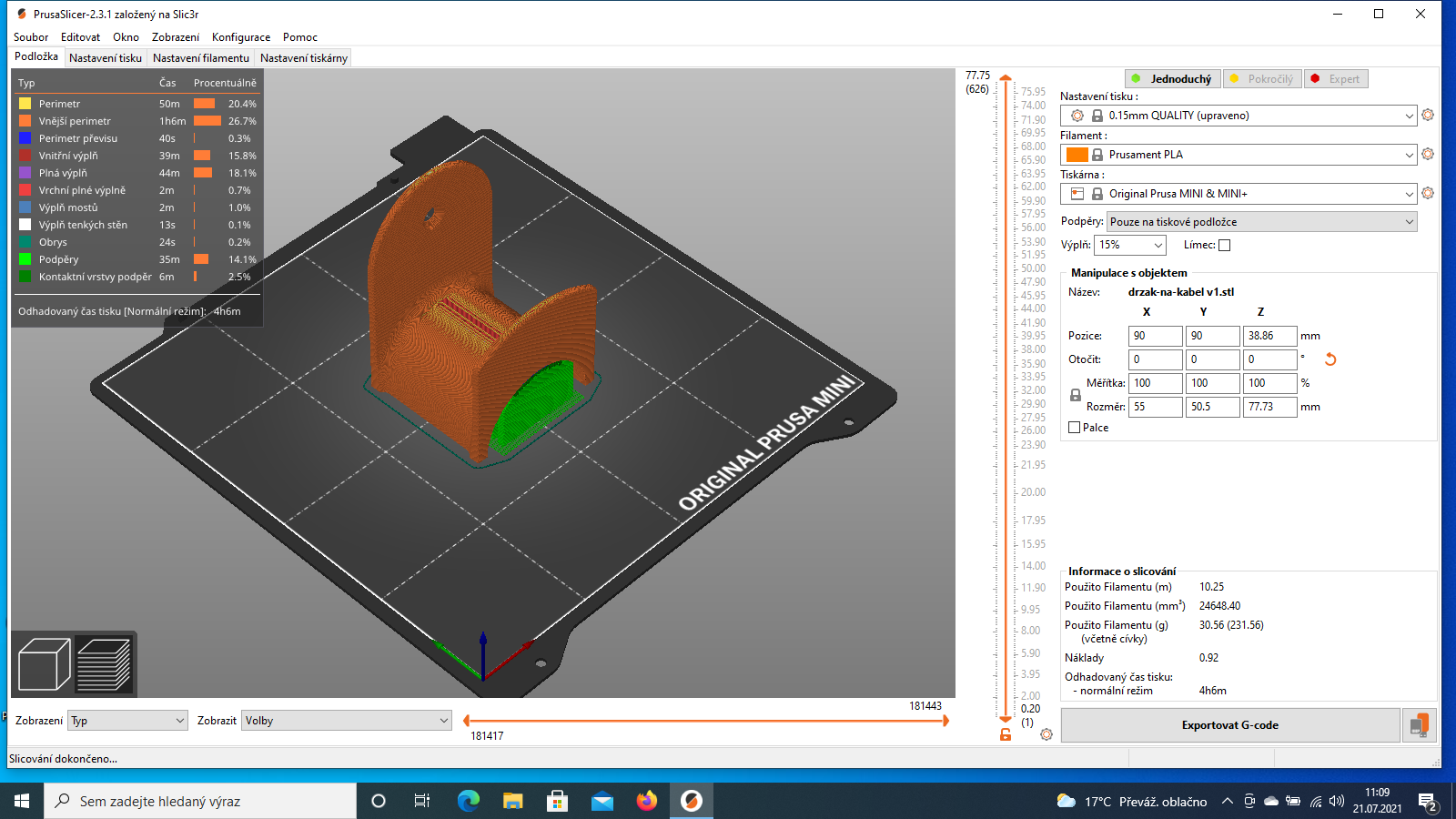
Task: Click the print profile lock icon
Action: (1097, 116)
